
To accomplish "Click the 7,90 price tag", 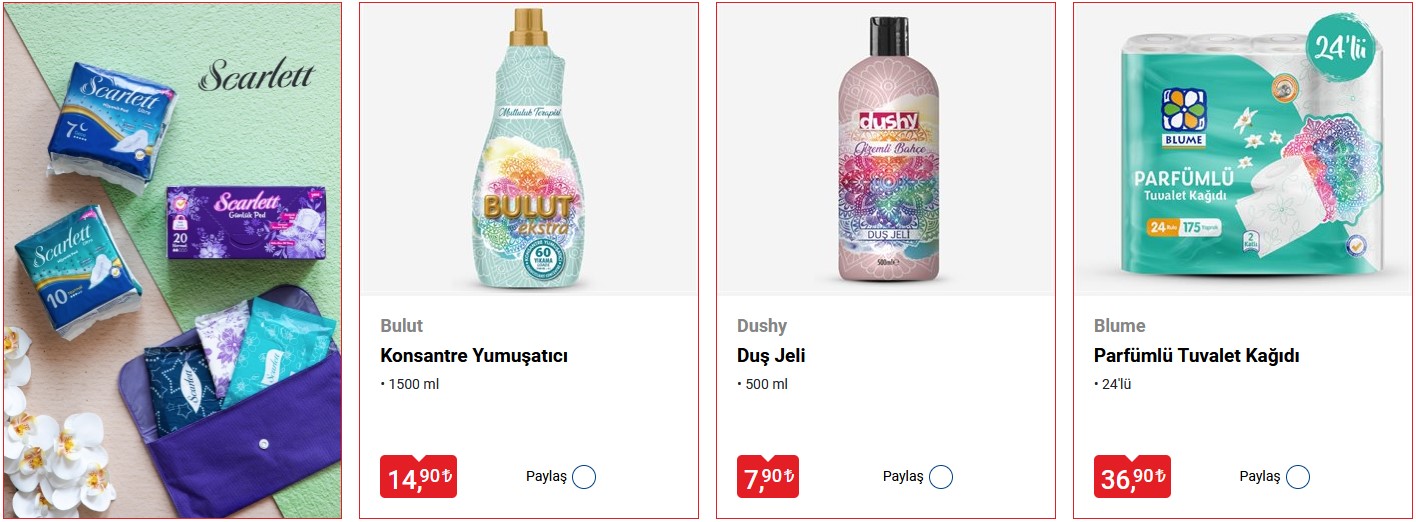I will coord(768,477).
